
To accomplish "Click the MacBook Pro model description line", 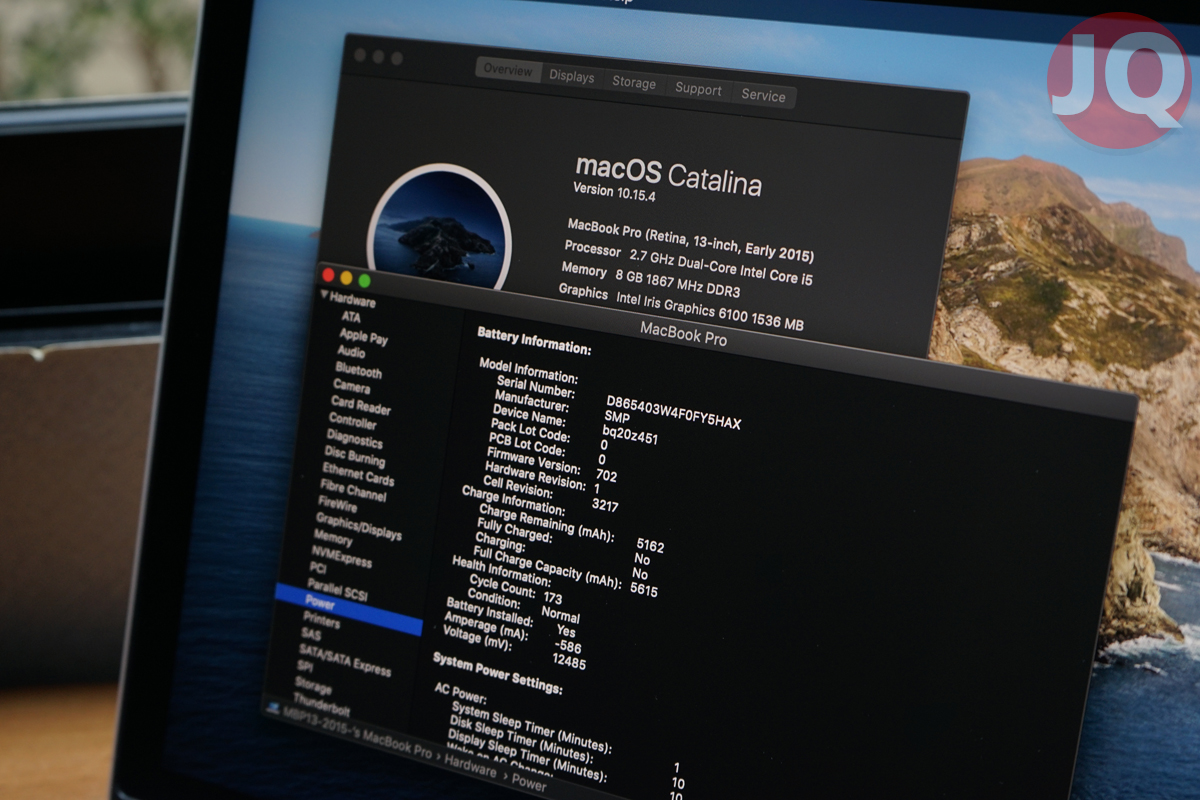I will [691, 240].
